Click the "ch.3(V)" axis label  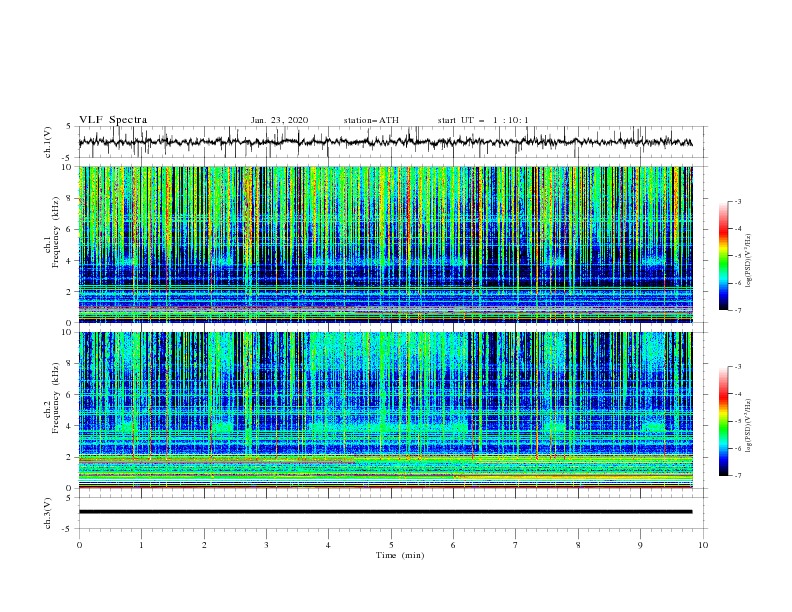pyautogui.click(x=48, y=514)
